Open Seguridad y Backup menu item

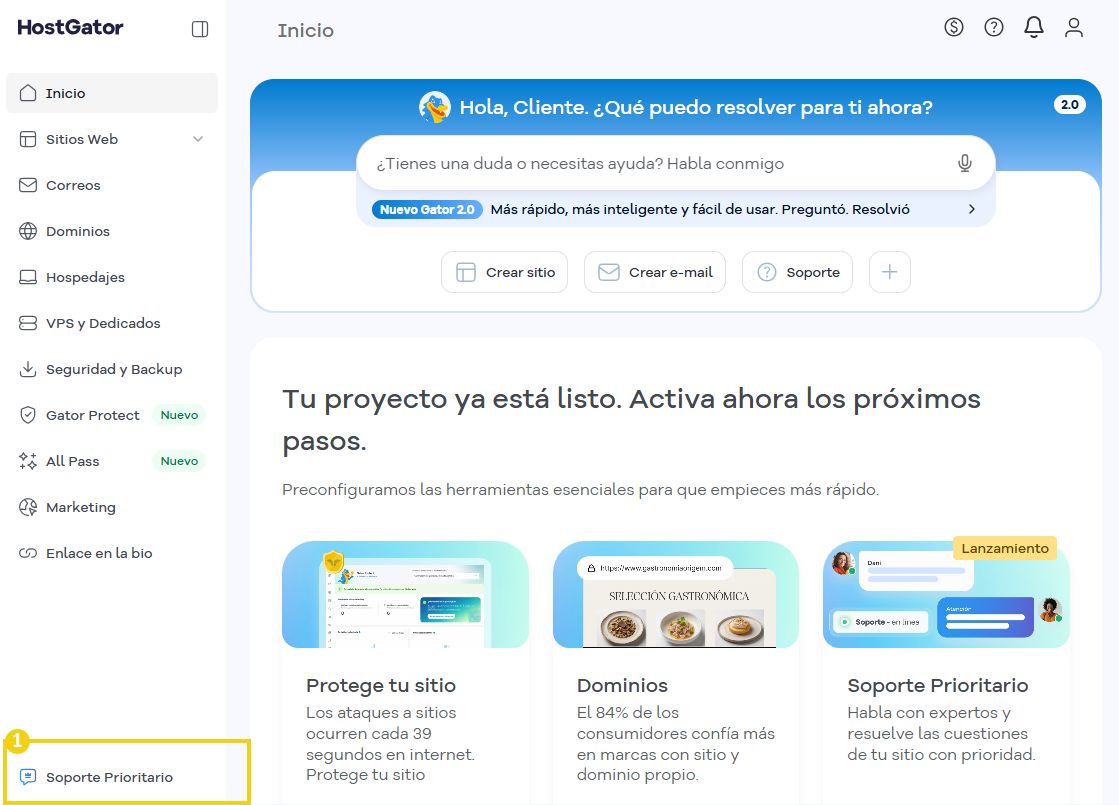tap(112, 369)
